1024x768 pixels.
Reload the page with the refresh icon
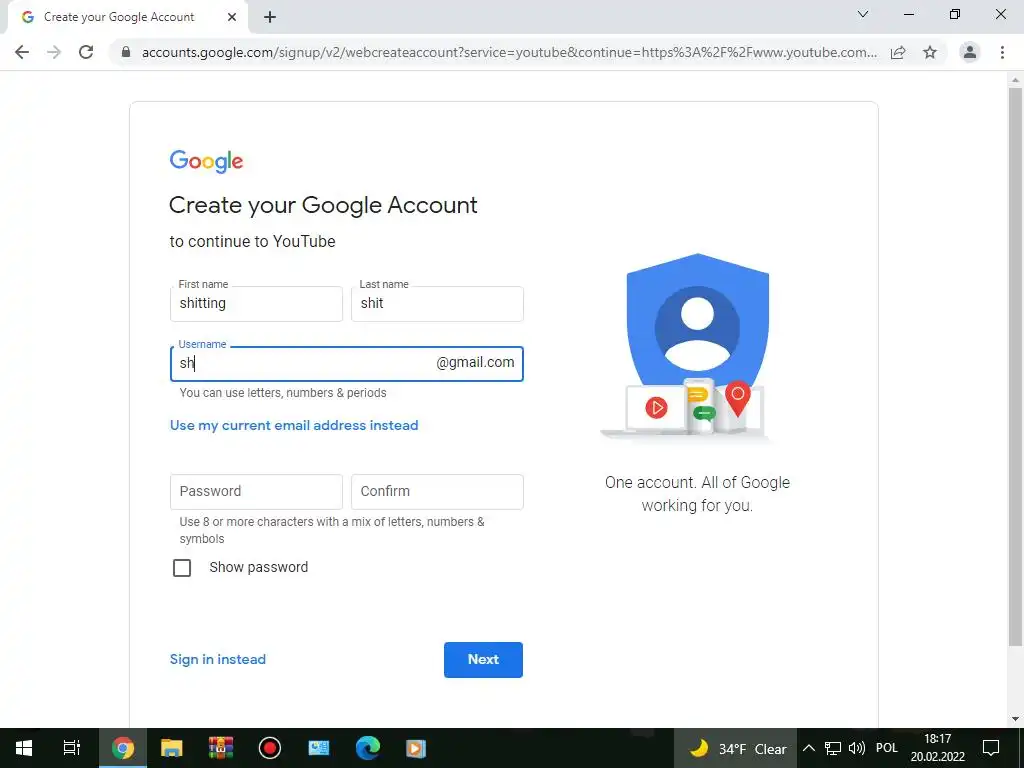point(86,52)
